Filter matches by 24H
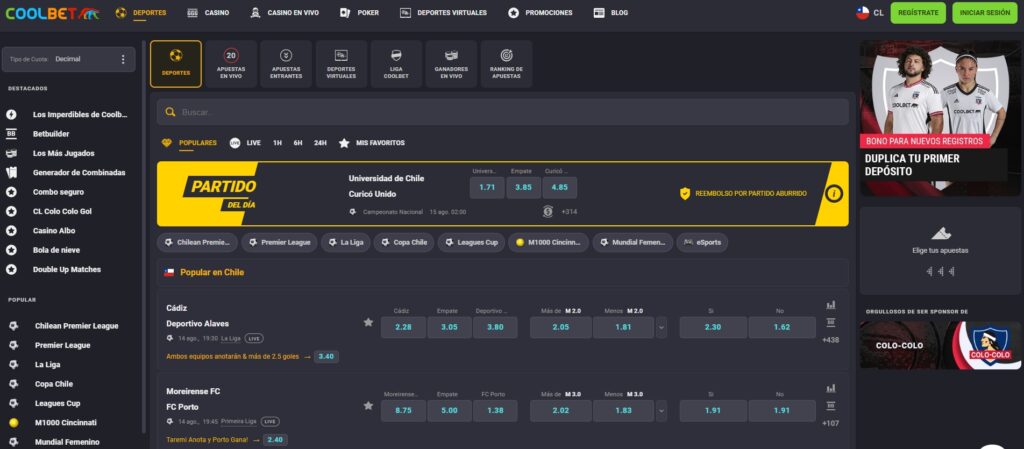Viewport: 1024px width, 449px height. [x=320, y=143]
